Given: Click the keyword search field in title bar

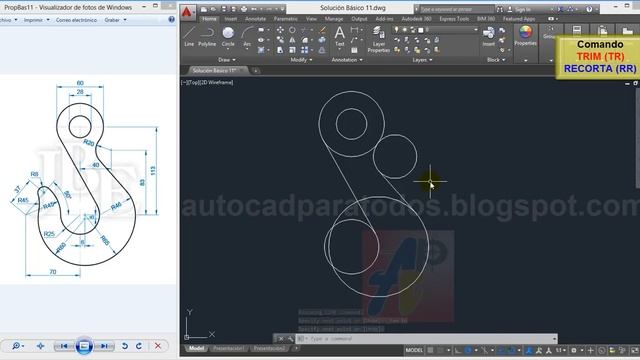Looking at the screenshot, I should click(x=456, y=9).
